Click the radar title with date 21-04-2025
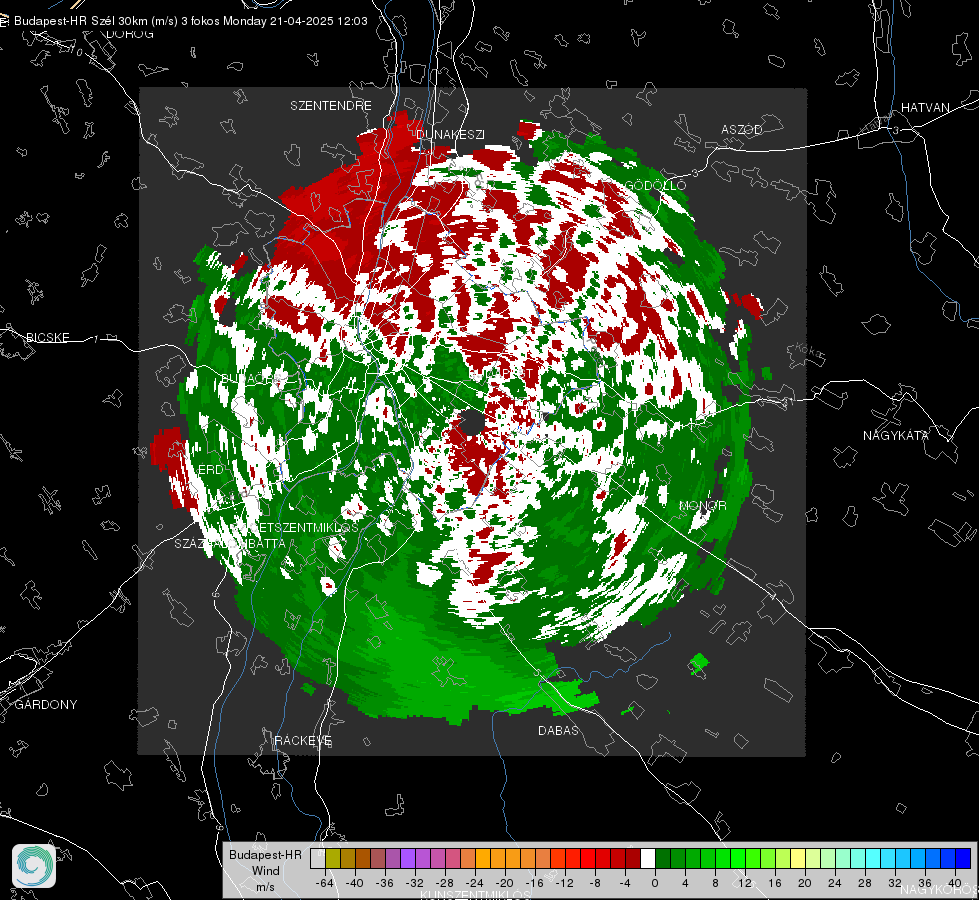This screenshot has height=900, width=979. [190, 21]
